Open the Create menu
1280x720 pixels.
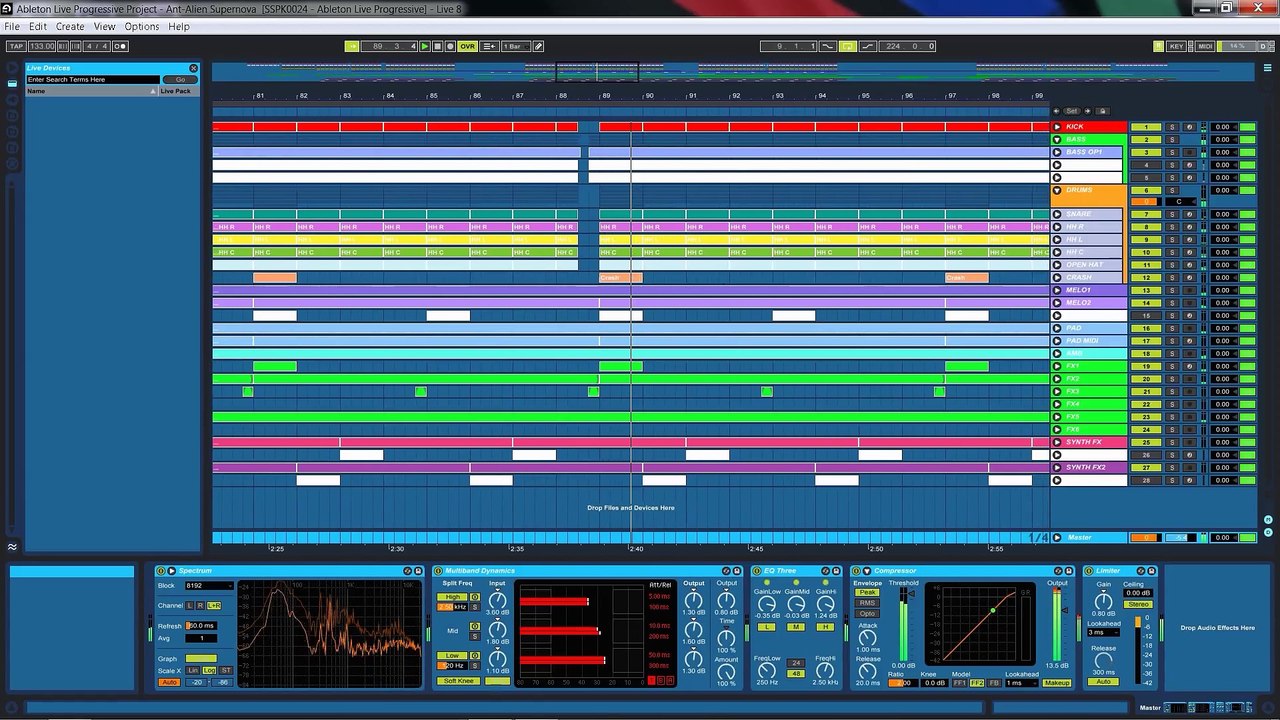click(70, 26)
